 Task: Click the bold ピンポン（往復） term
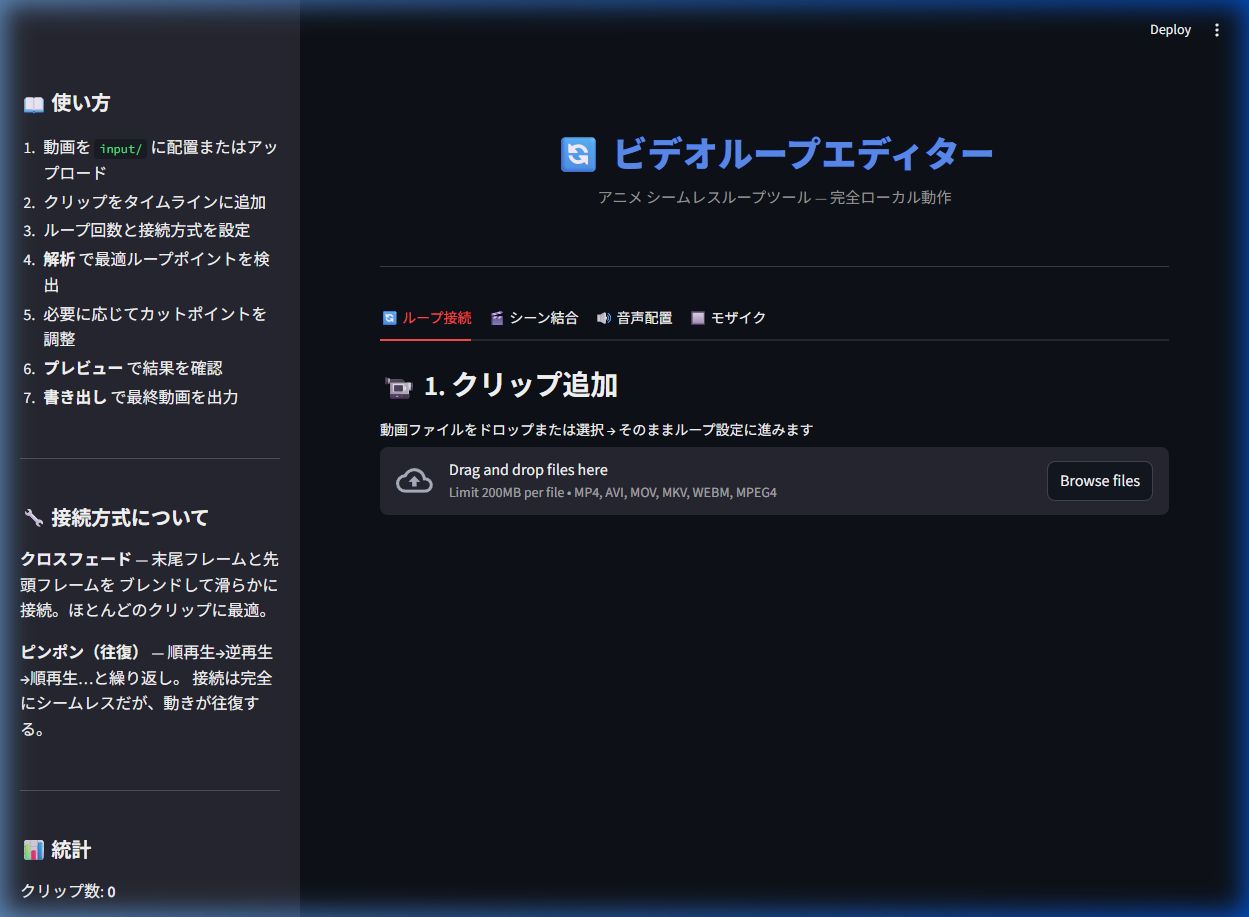coord(82,652)
